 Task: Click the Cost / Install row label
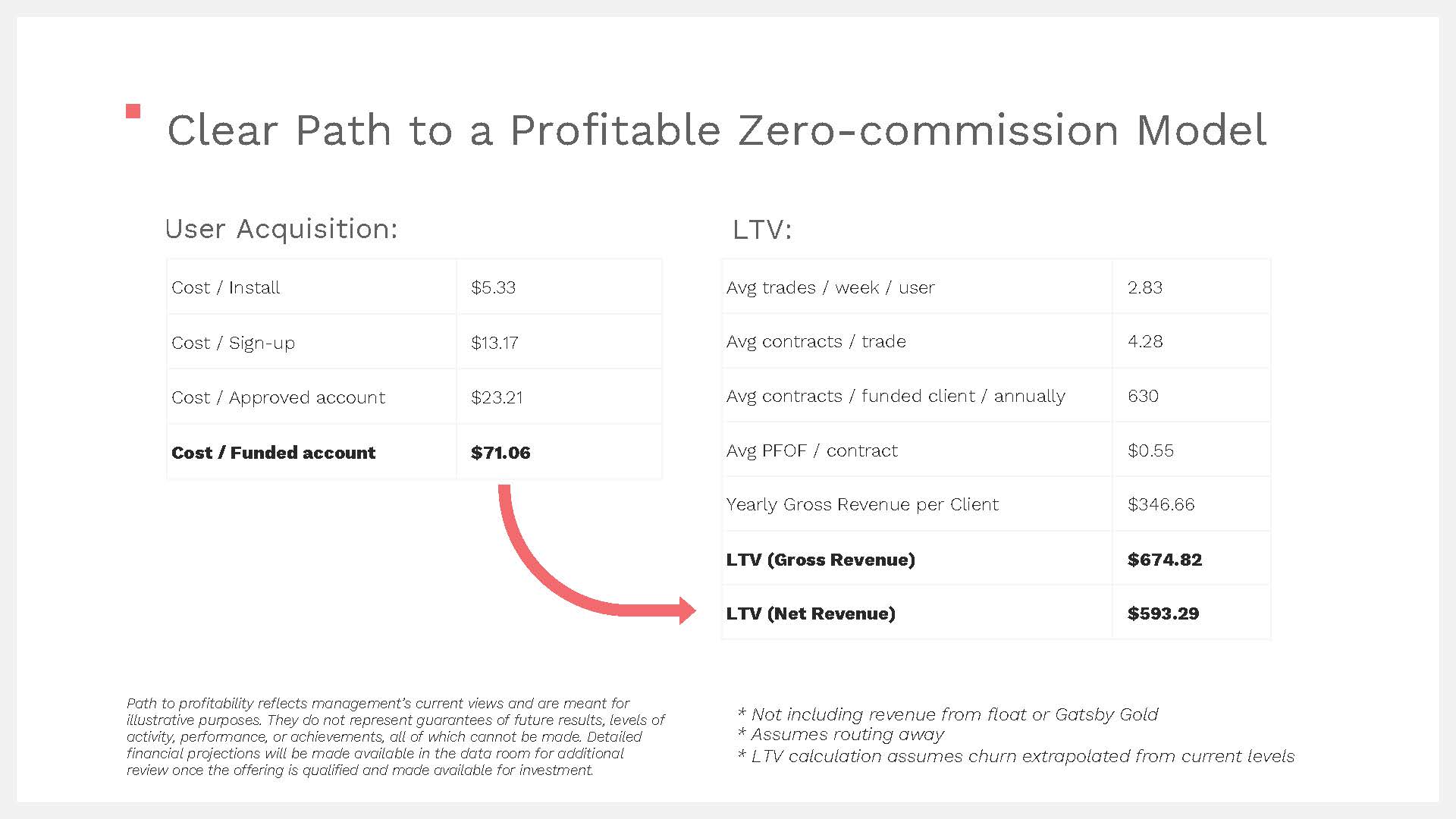pos(225,287)
